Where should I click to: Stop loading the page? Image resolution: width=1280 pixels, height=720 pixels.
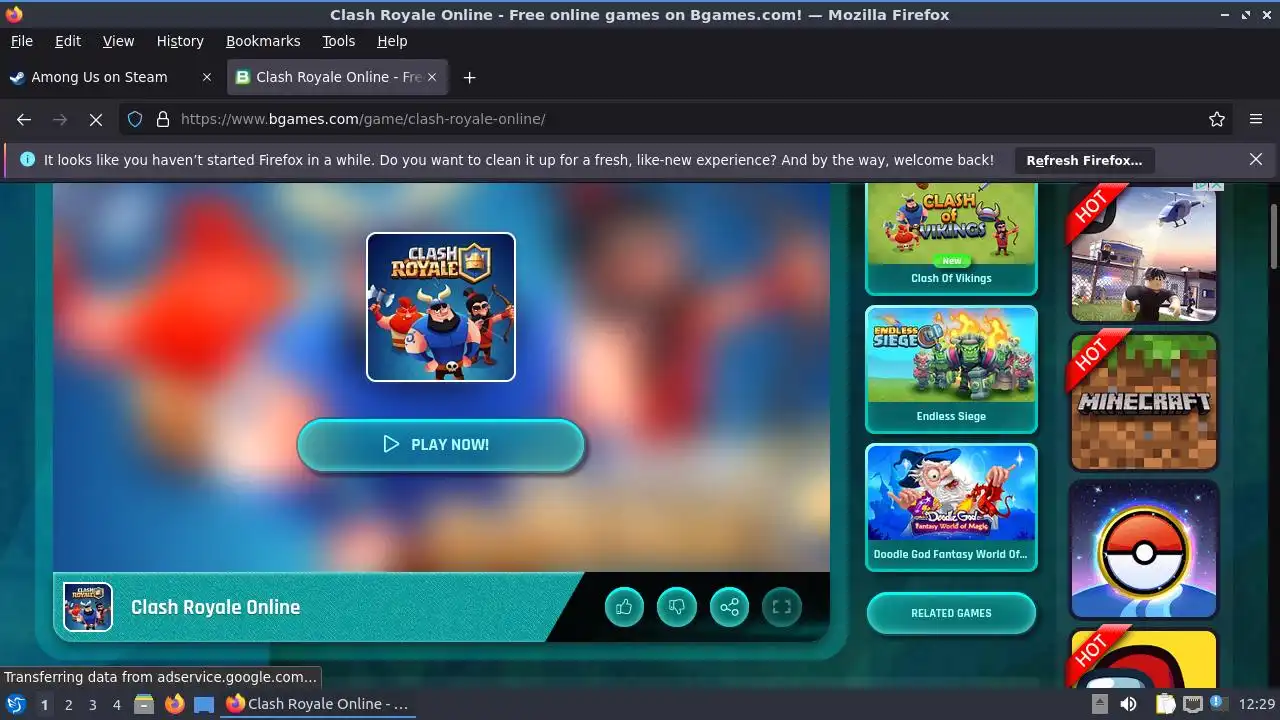[96, 119]
